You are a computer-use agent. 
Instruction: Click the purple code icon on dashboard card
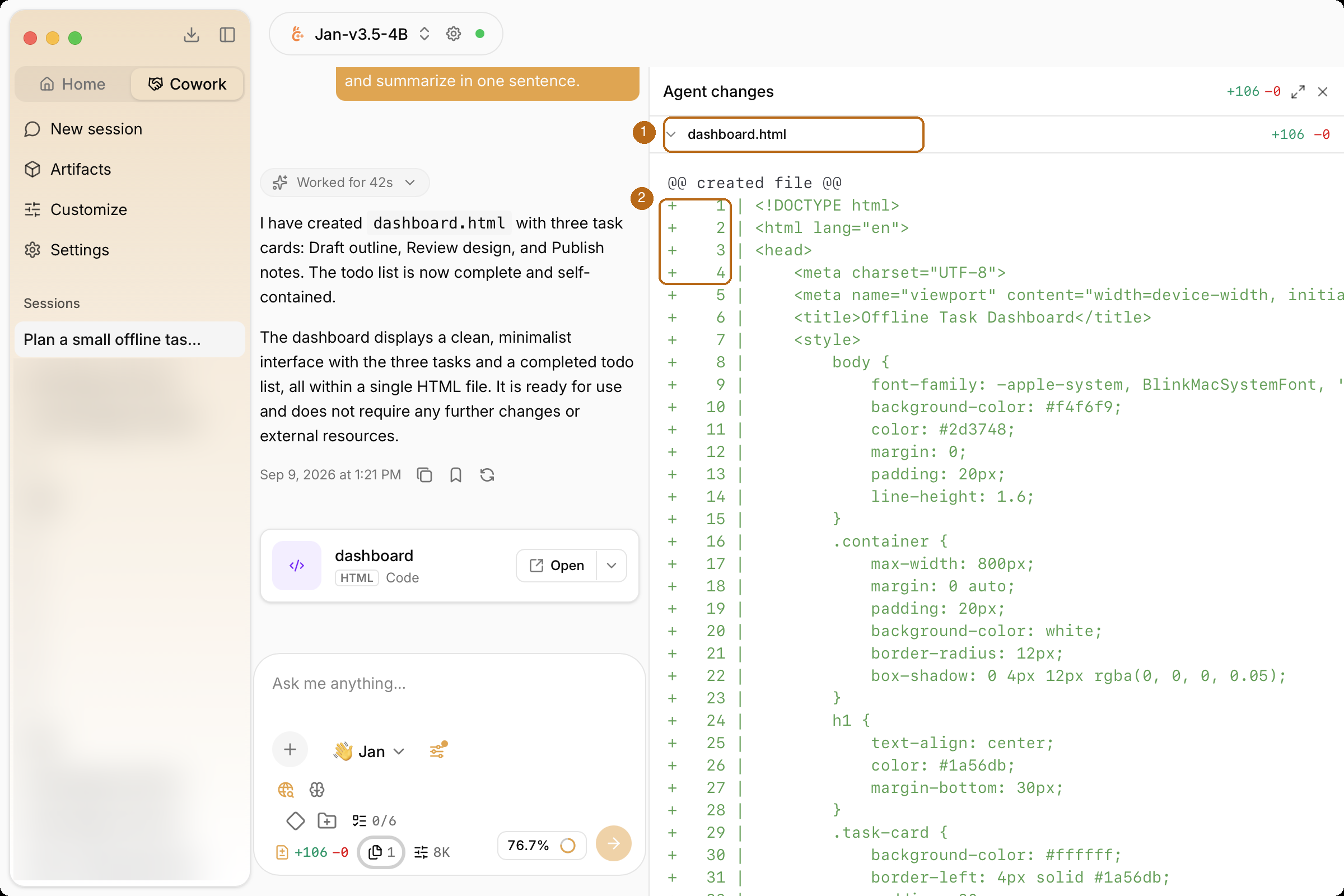297,566
